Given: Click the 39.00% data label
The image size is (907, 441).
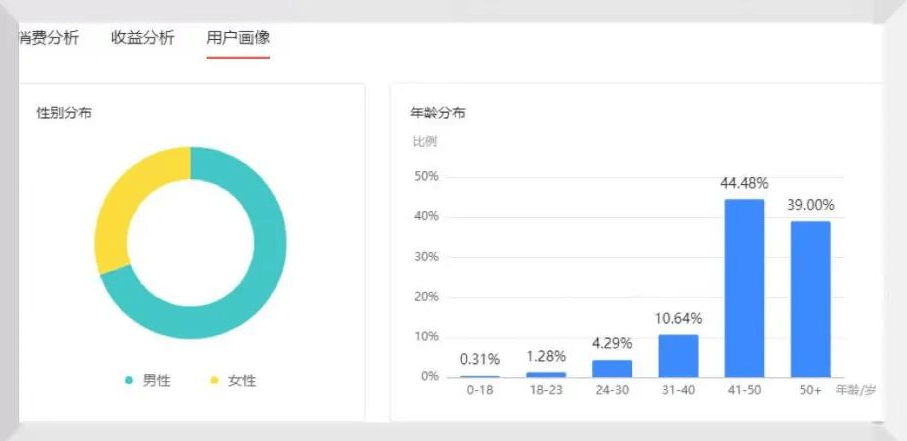Looking at the screenshot, I should pos(810,205).
